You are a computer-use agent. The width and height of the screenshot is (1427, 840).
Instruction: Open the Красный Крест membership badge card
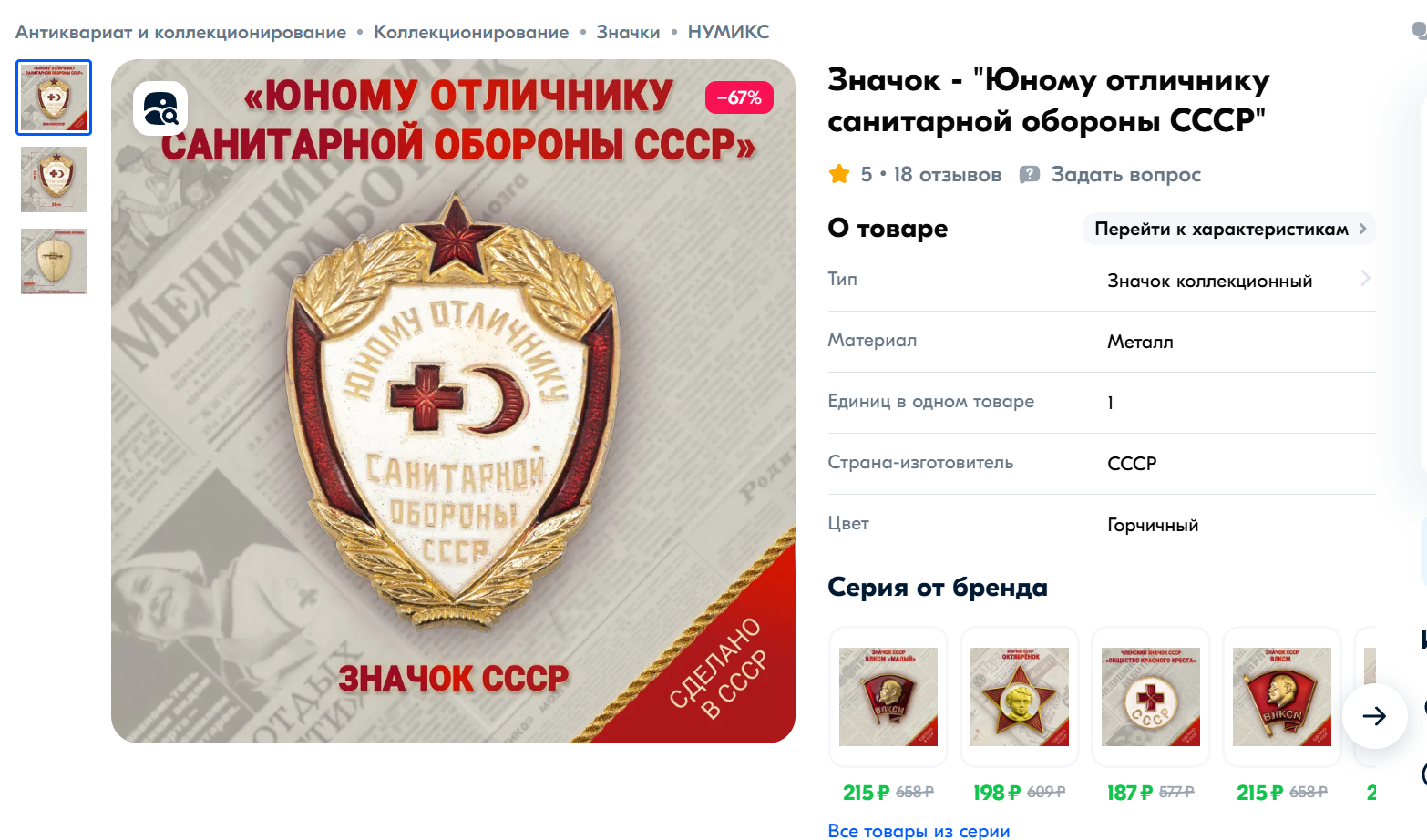click(1151, 697)
